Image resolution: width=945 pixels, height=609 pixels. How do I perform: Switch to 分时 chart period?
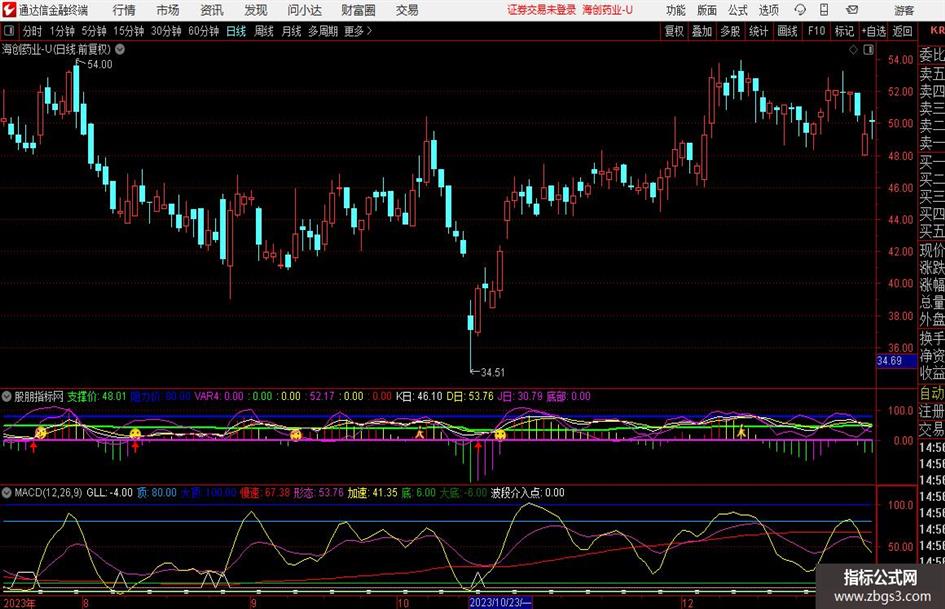[x=33, y=31]
